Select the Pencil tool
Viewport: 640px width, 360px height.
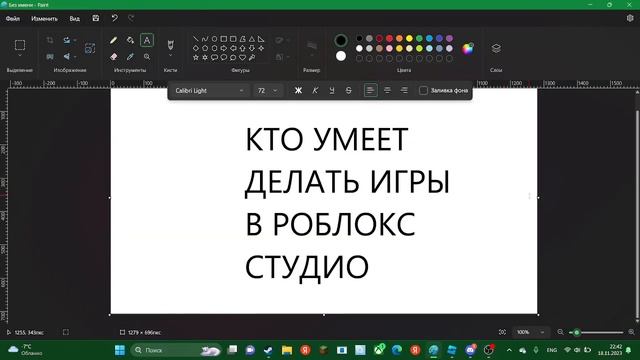point(113,40)
